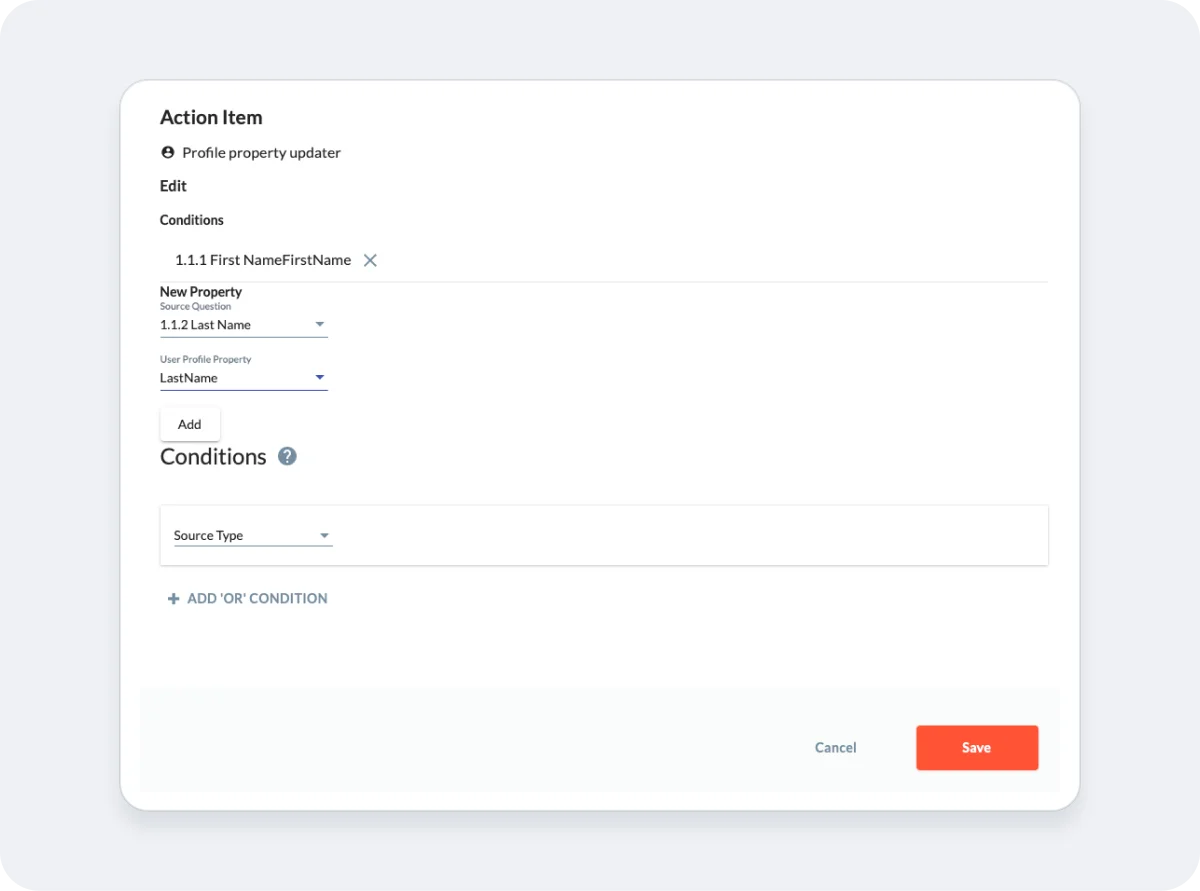Click the Profile property updater label
Viewport: 1200px width, 891px height.
pyautogui.click(x=261, y=152)
